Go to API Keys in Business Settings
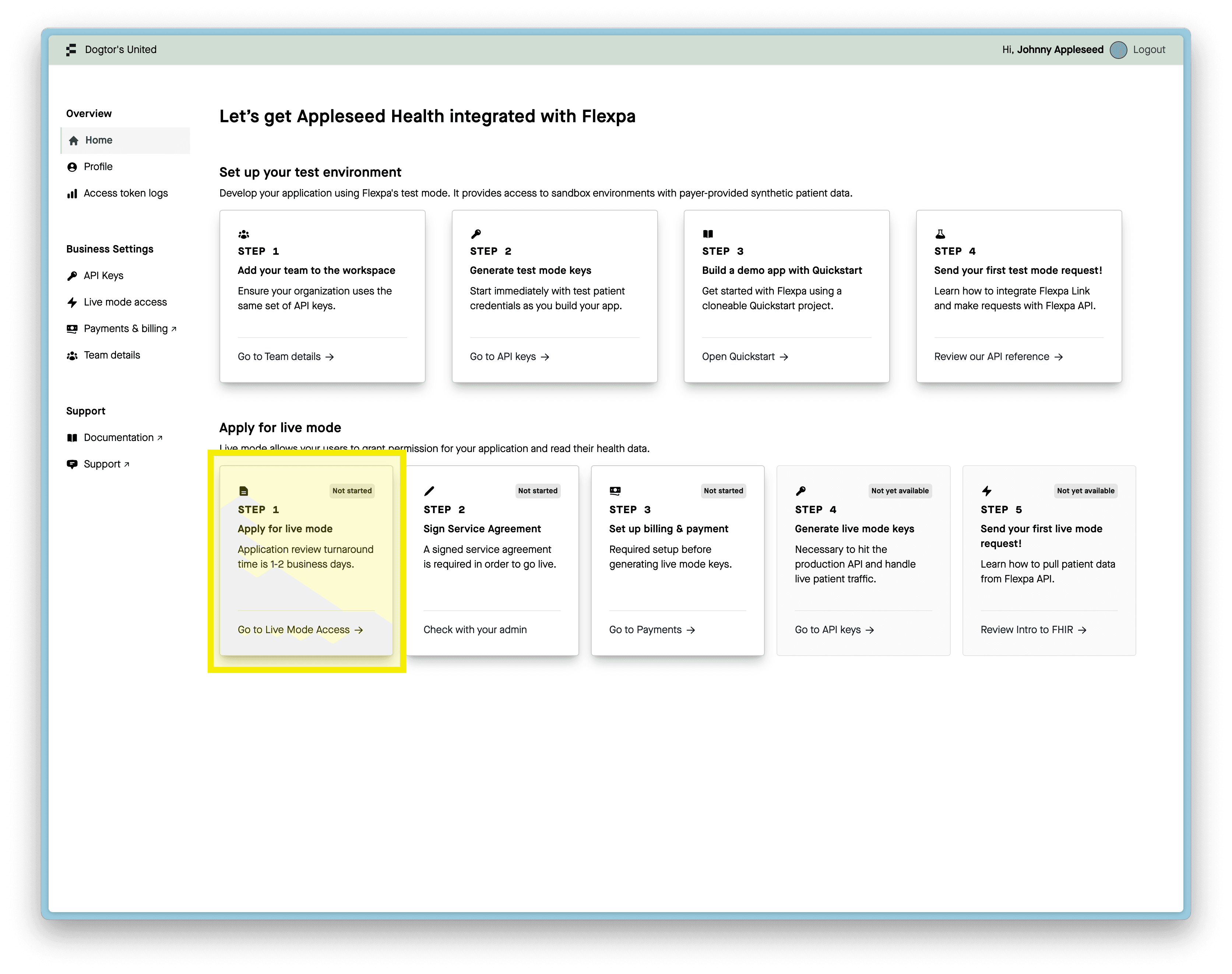This screenshot has width=1232, height=974. pos(103,276)
